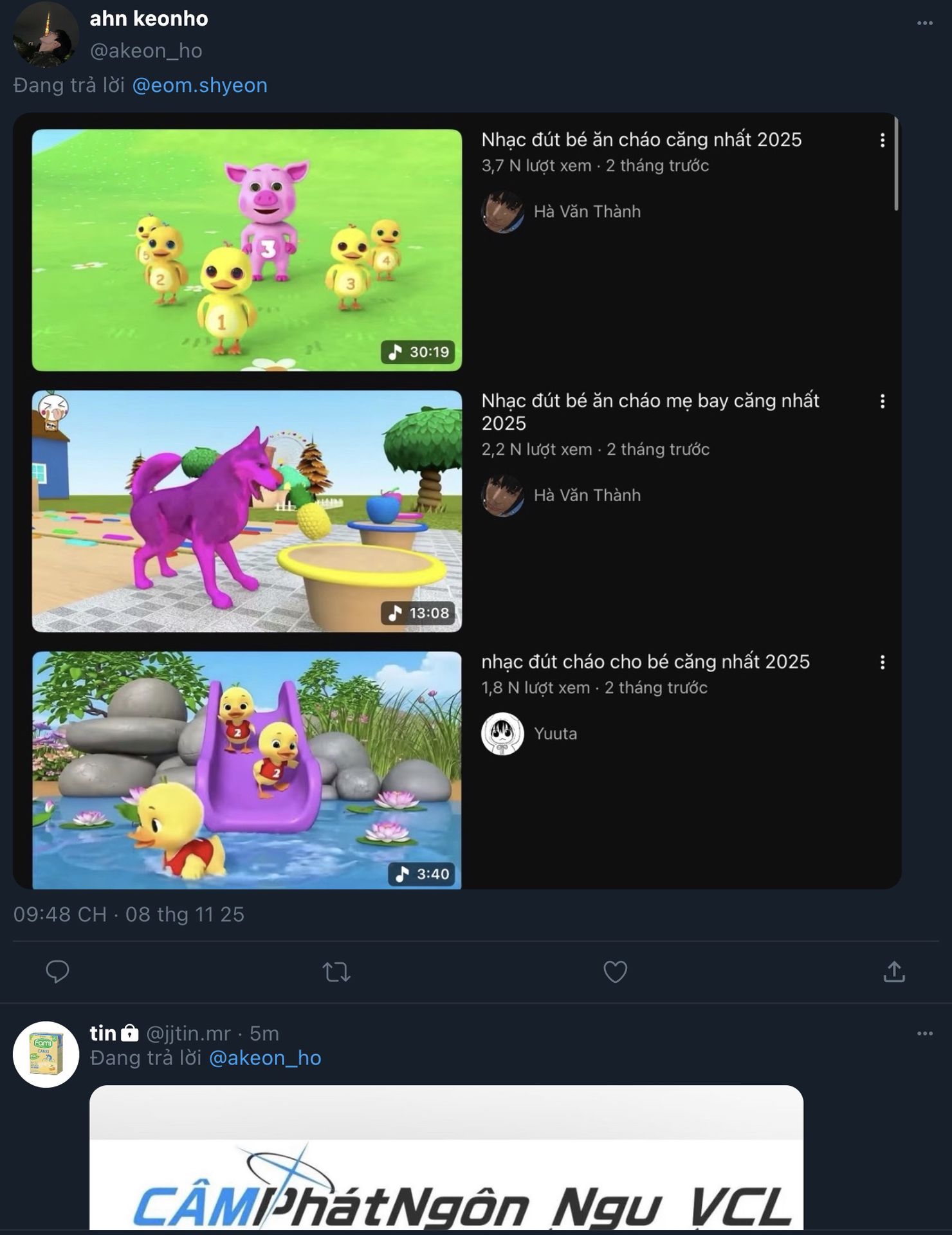Image resolution: width=952 pixels, height=1235 pixels.
Task: Click Hà Văn Thành avatar on first video
Action: tap(502, 212)
